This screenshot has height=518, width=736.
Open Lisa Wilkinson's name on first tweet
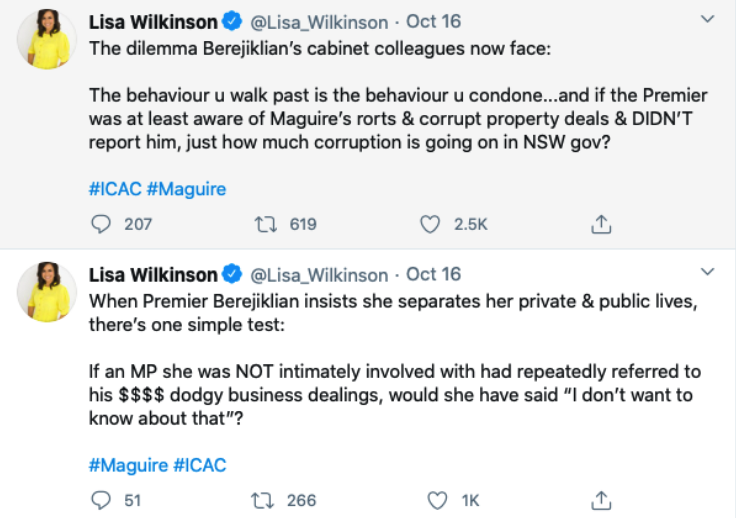click(153, 22)
